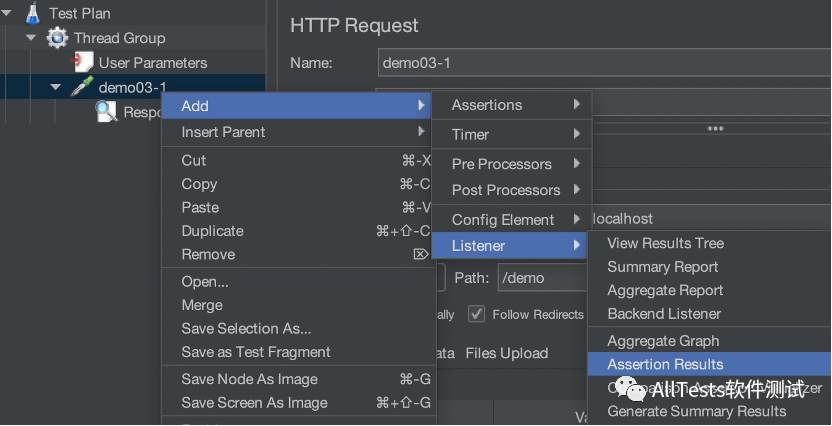Viewport: 832px width, 426px height.
Task: Toggle the Follow Redirects checkbox
Action: click(477, 314)
